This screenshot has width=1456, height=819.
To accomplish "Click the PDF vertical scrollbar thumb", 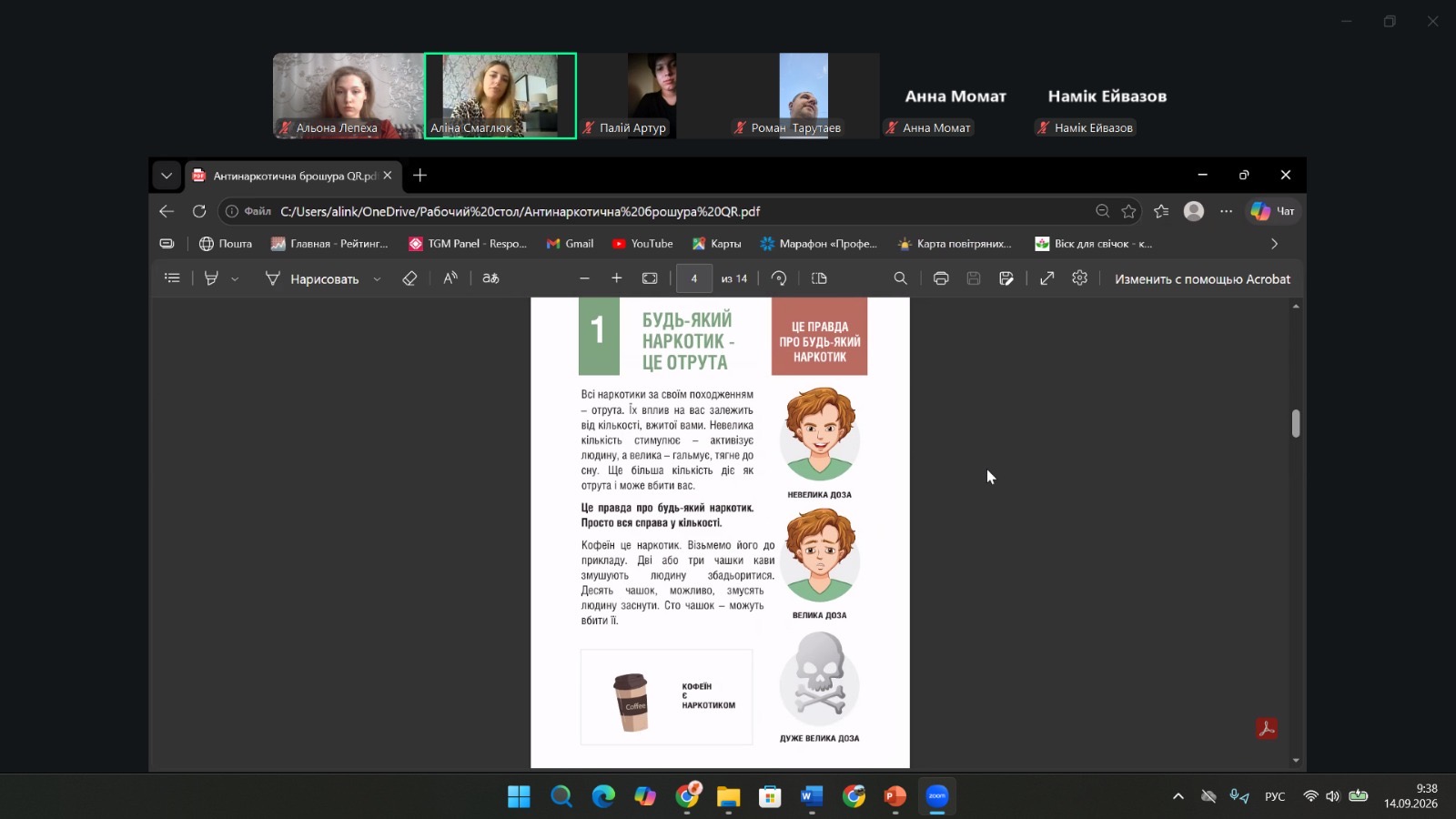I will tap(1296, 424).
